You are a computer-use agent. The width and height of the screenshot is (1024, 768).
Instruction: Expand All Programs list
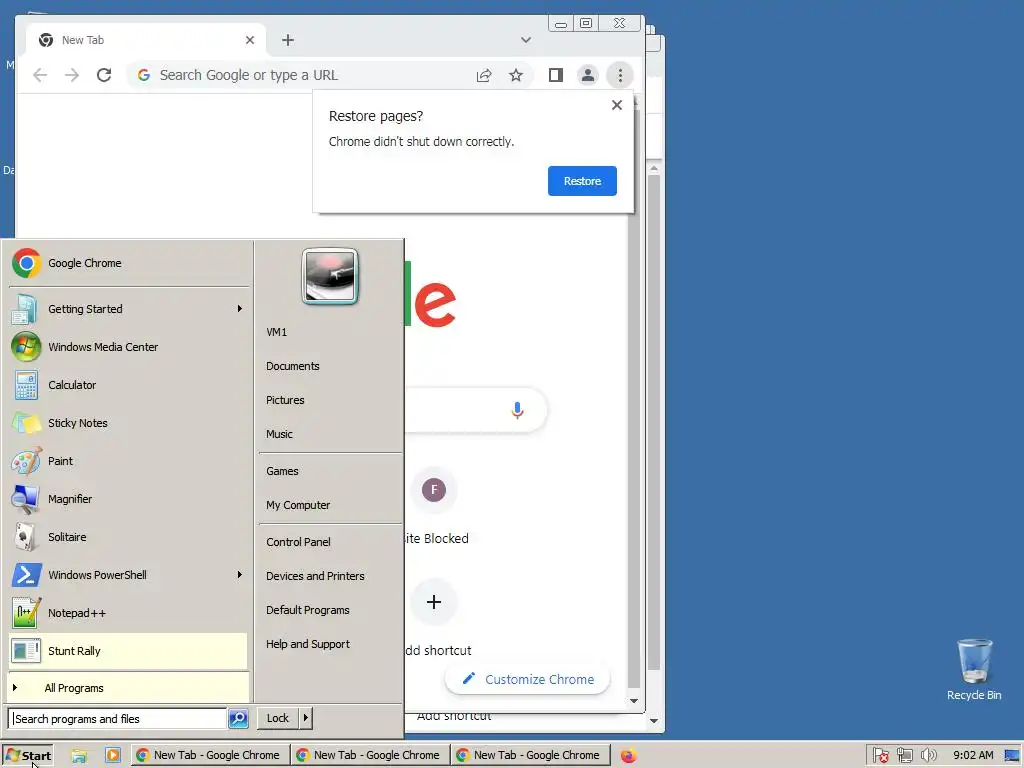pos(128,688)
